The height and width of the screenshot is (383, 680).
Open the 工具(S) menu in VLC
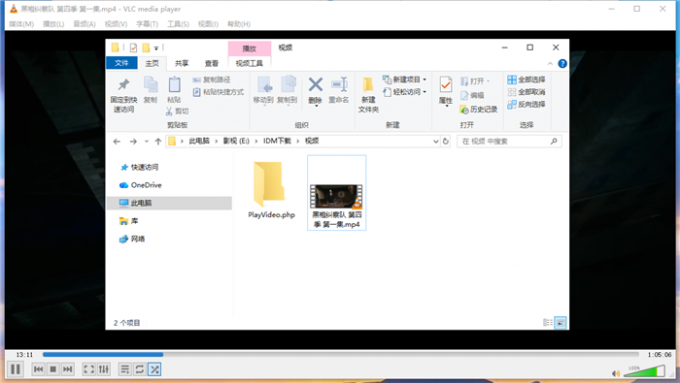tap(178, 24)
